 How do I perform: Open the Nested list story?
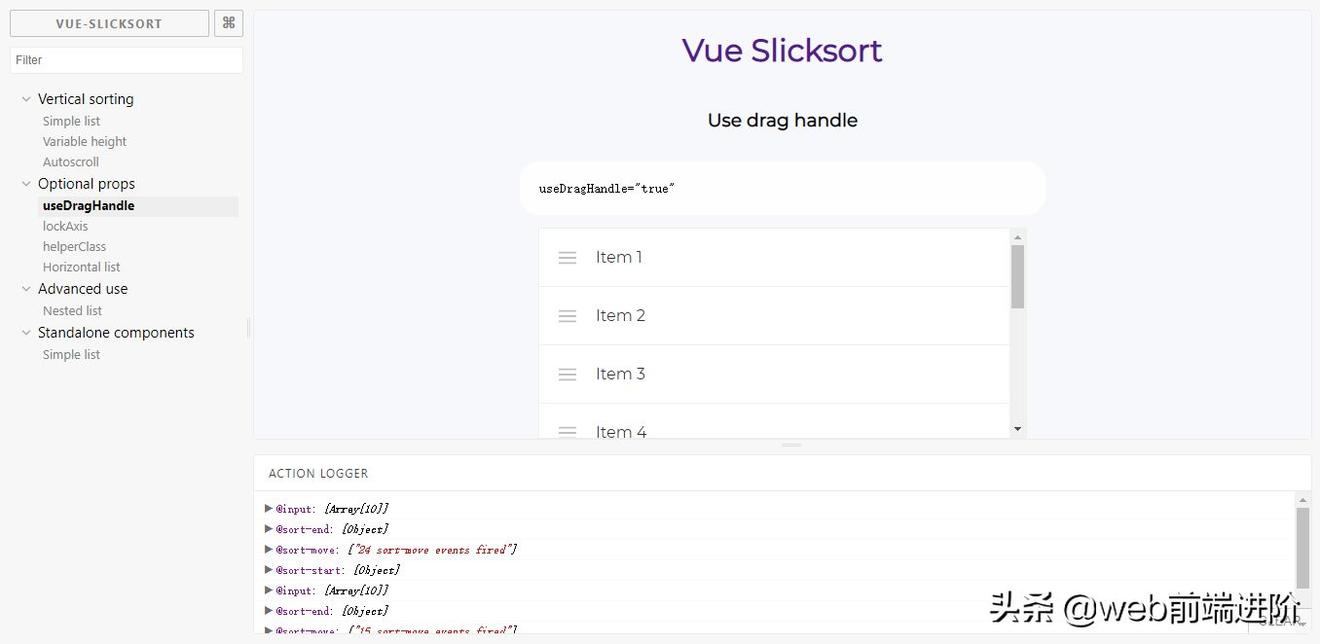pos(72,310)
